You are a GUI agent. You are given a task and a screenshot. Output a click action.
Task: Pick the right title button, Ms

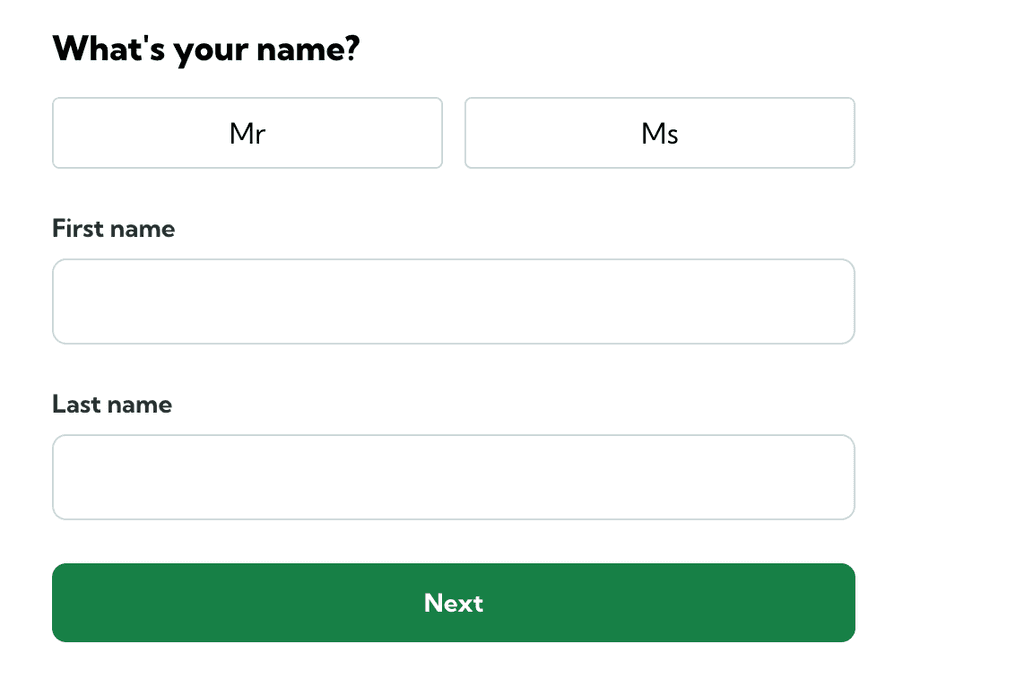[x=659, y=133]
